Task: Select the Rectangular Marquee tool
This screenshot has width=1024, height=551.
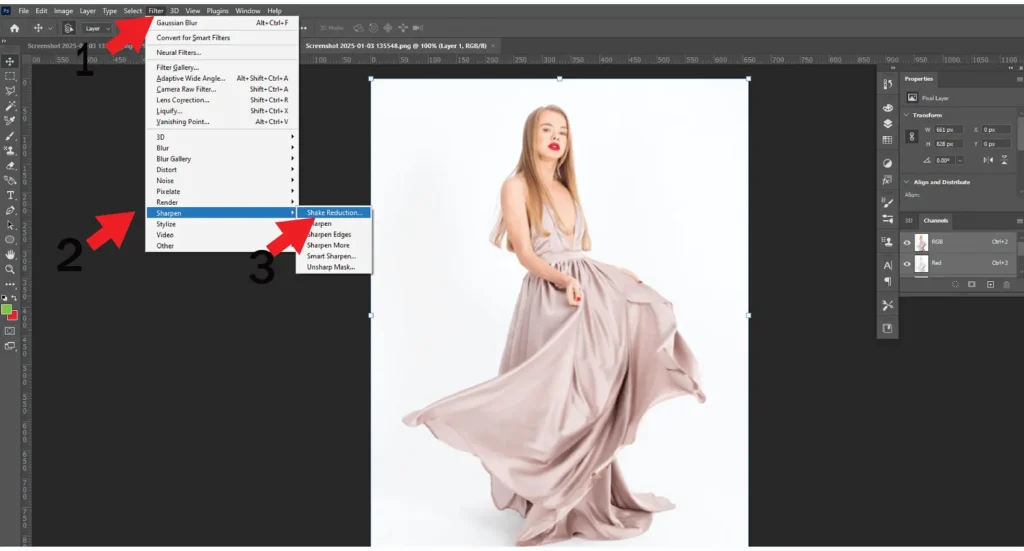Action: (10, 76)
